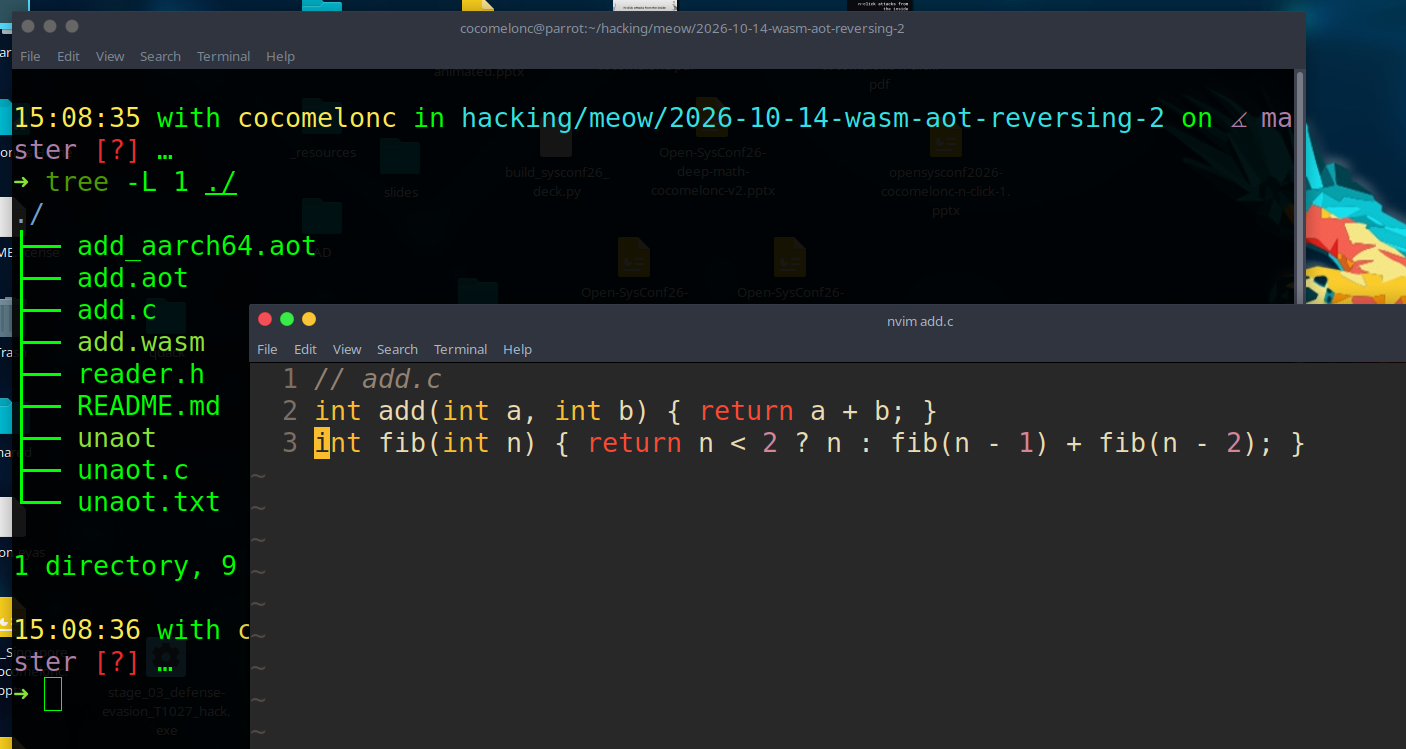Click the cocomelonc@parrot terminal title bar text
1406x749 pixels.
(x=682, y=28)
